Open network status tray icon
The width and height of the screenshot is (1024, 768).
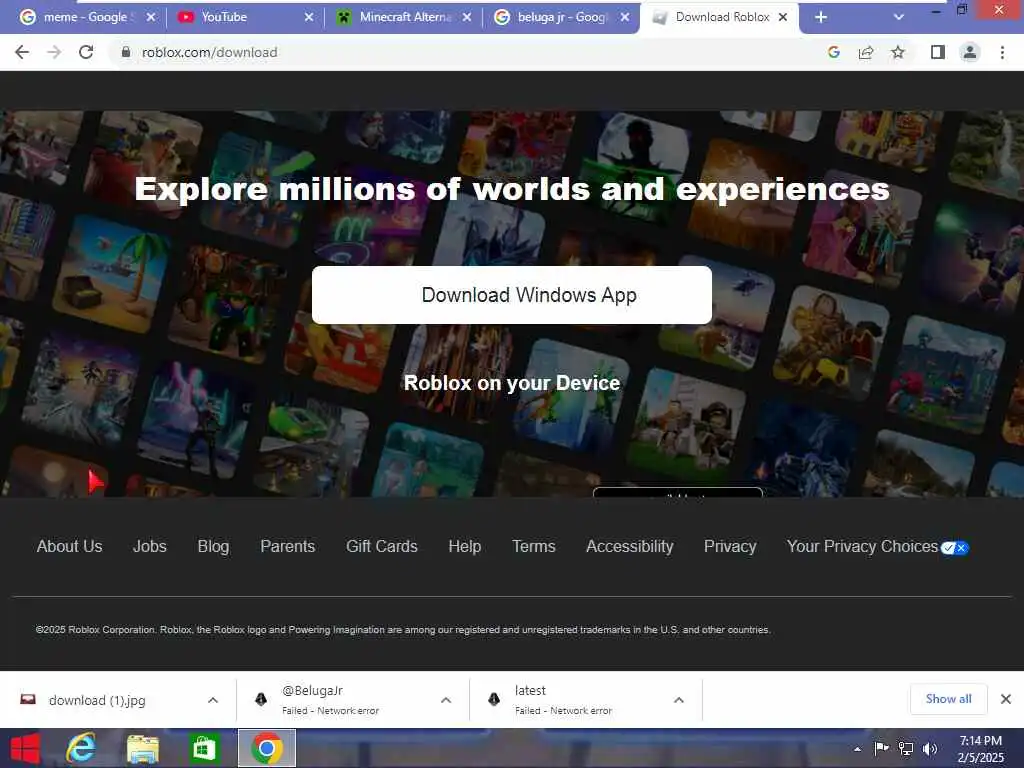[x=906, y=749]
